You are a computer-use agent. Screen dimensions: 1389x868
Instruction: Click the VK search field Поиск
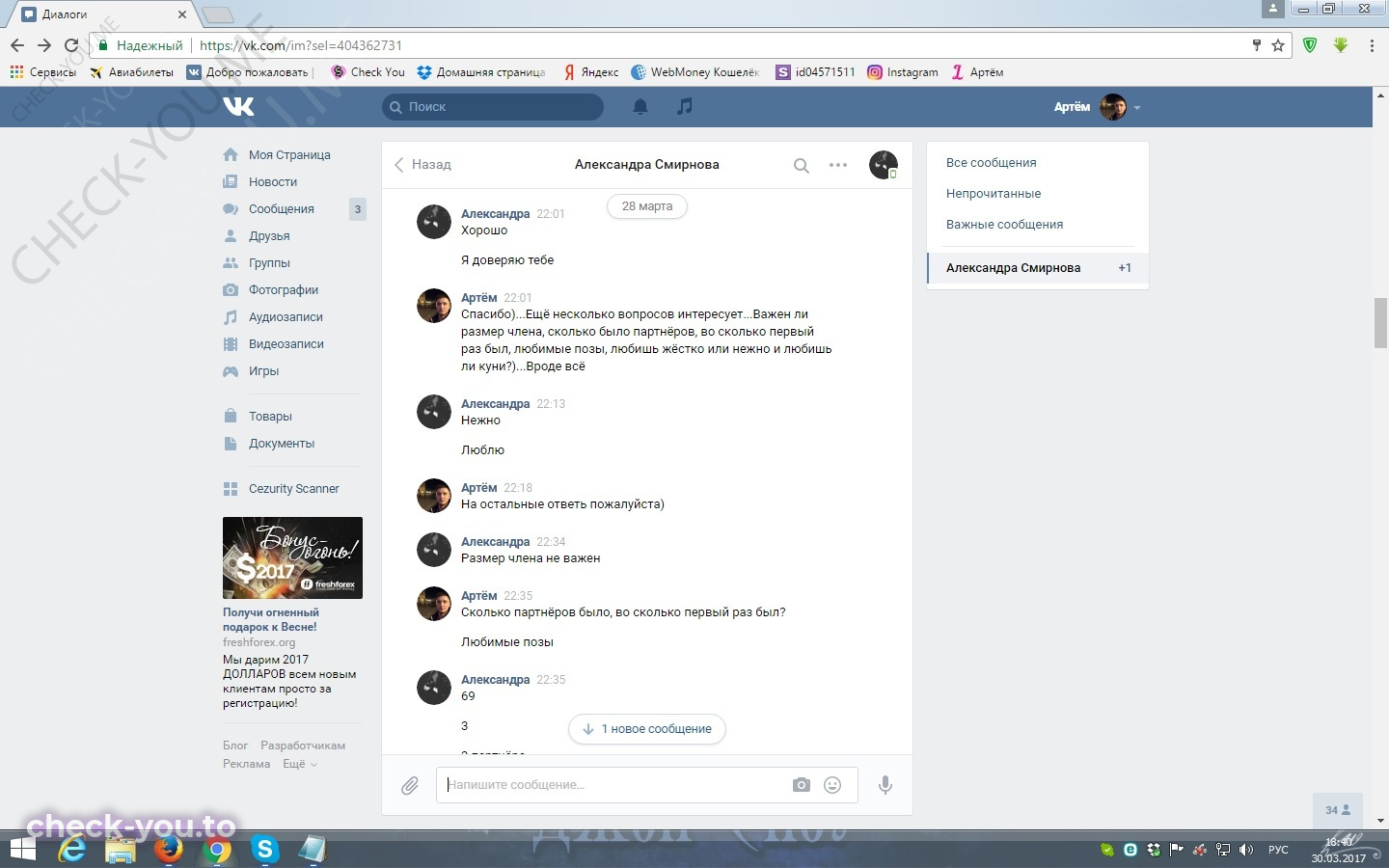point(493,107)
